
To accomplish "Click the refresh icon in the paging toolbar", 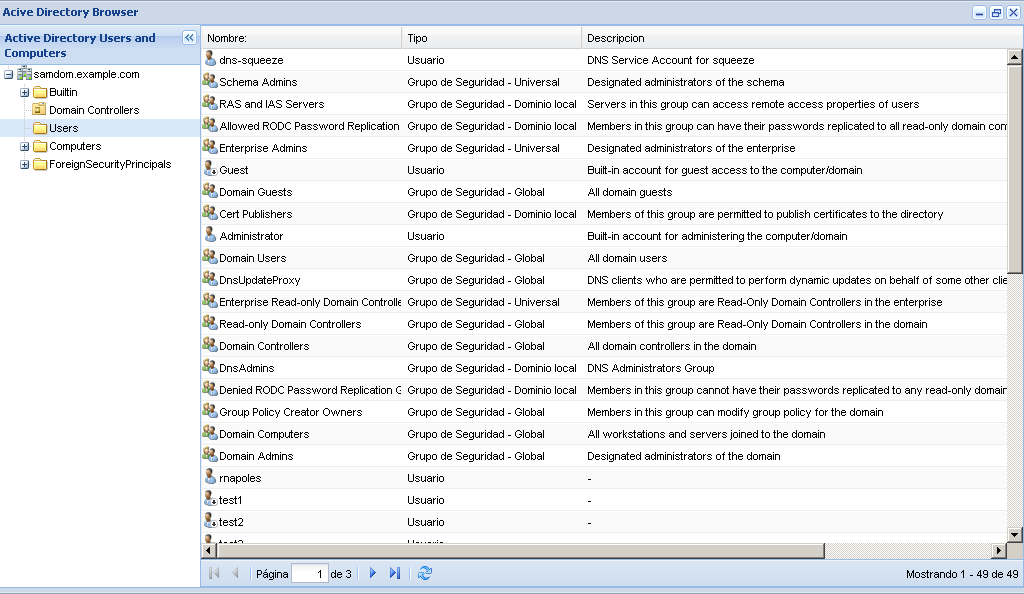I will (425, 573).
